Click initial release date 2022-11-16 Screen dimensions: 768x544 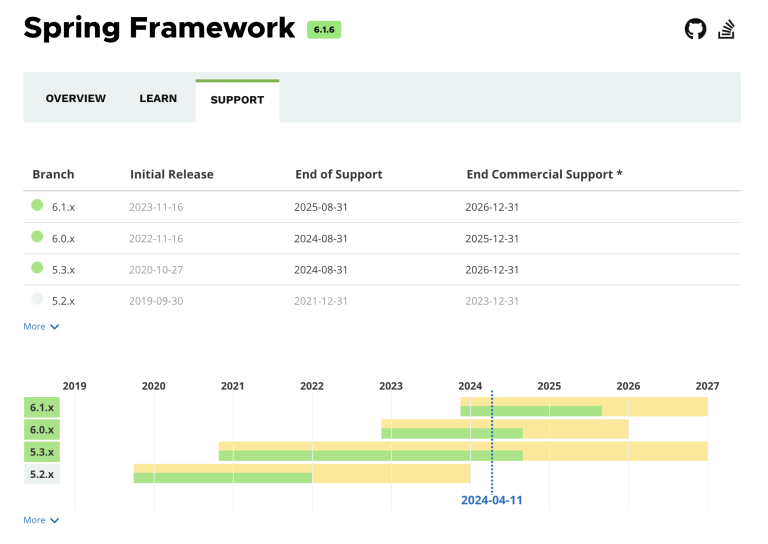coord(156,238)
